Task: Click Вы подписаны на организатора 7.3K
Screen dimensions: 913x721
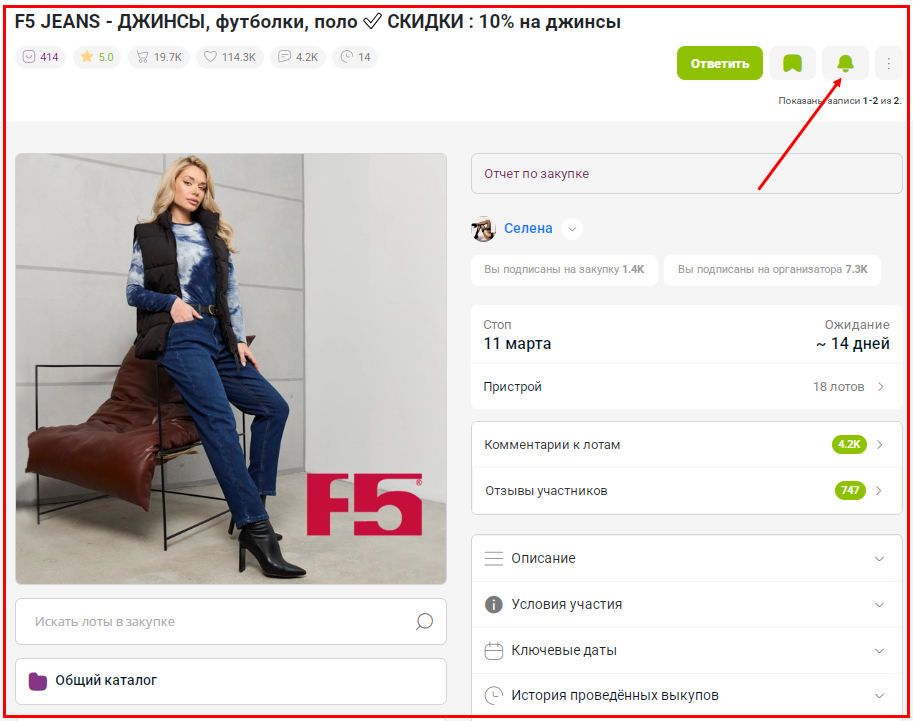Action: 772,270
